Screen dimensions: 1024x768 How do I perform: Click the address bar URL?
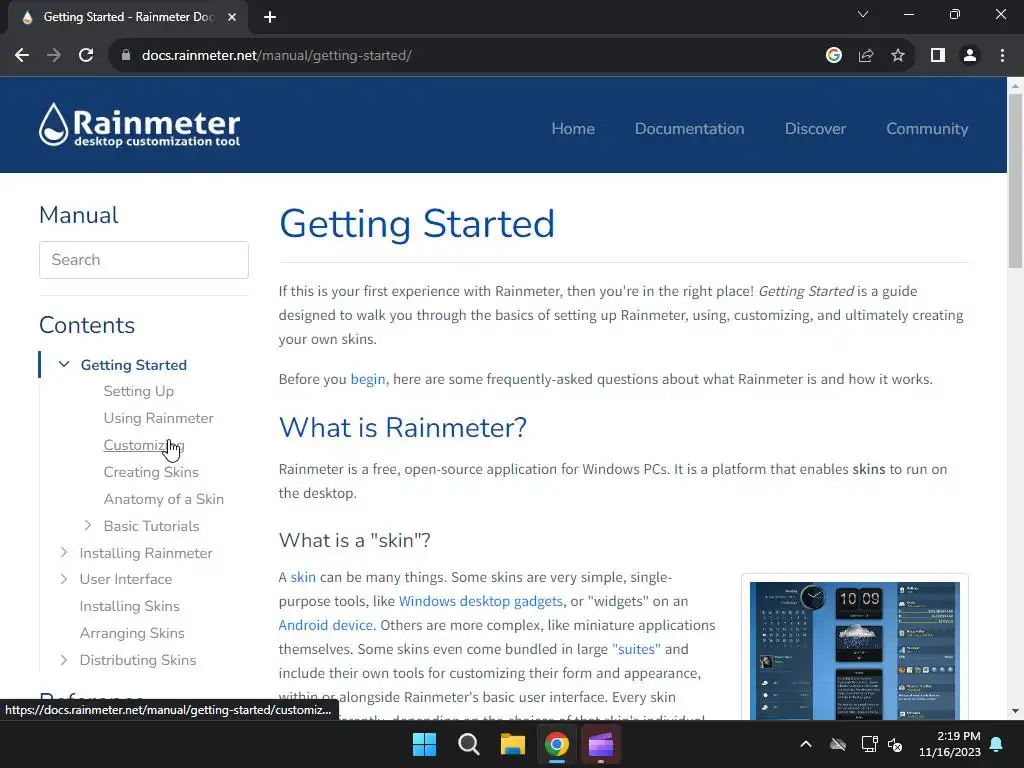click(x=276, y=56)
